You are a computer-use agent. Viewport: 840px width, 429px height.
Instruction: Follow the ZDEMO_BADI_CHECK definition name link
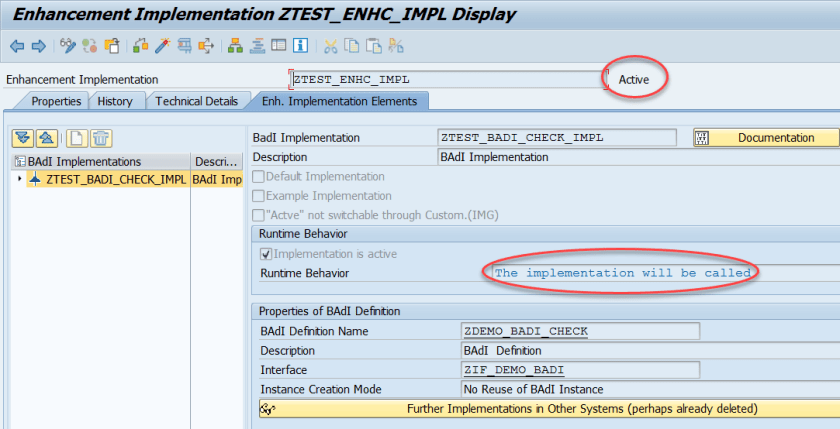(x=526, y=331)
